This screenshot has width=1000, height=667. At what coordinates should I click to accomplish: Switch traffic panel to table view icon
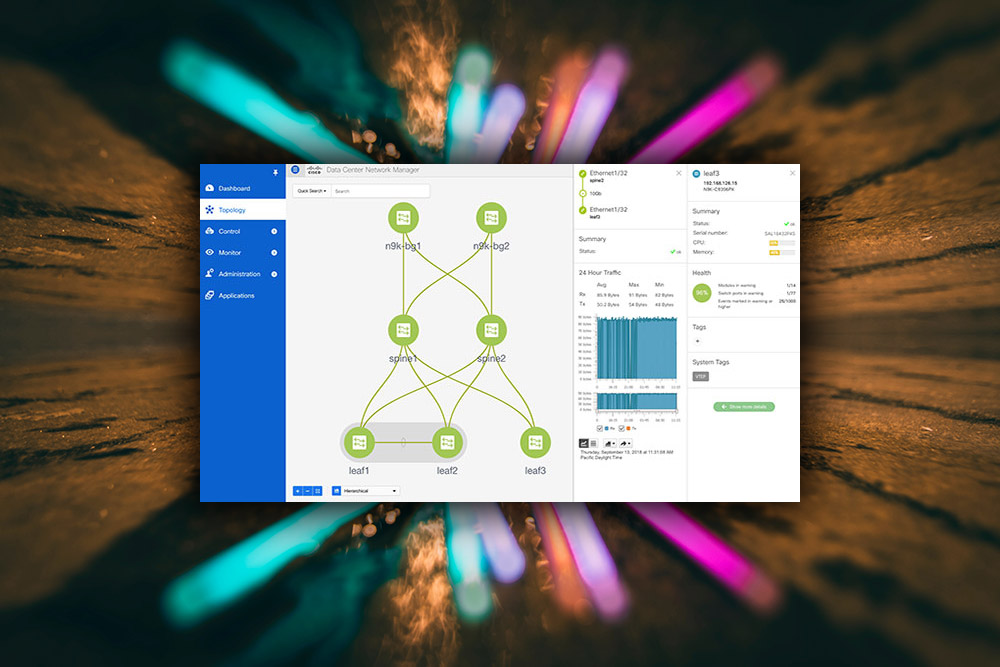point(593,444)
